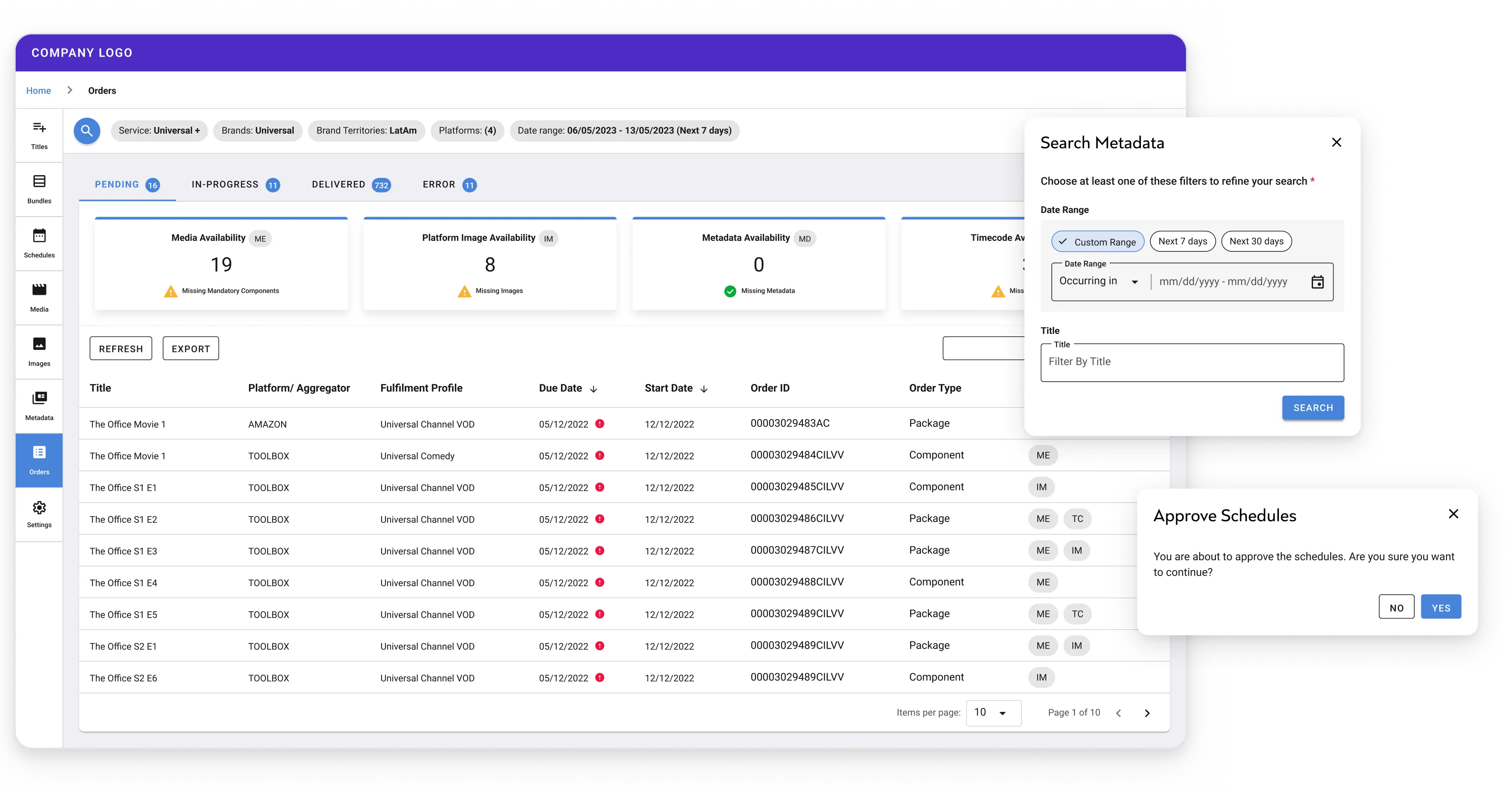Click the Media Availability card count 19
This screenshot has width=1512, height=793.
[221, 264]
